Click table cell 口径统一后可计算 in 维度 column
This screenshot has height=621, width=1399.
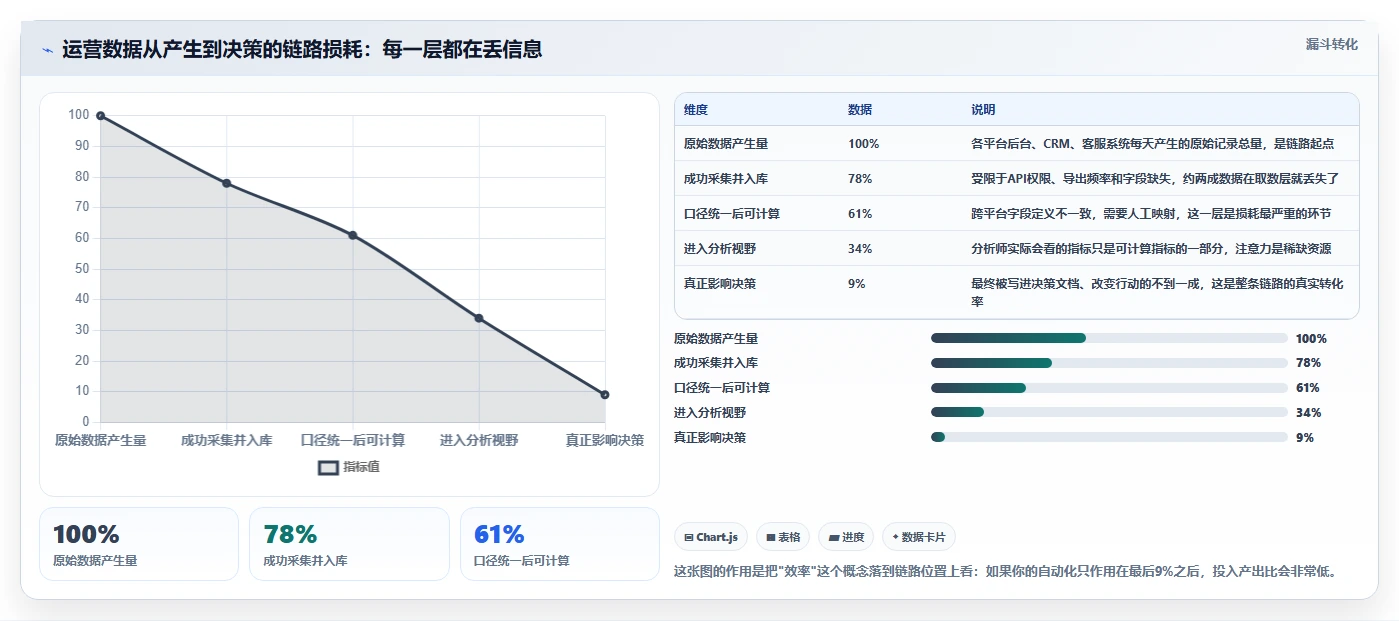(x=732, y=214)
